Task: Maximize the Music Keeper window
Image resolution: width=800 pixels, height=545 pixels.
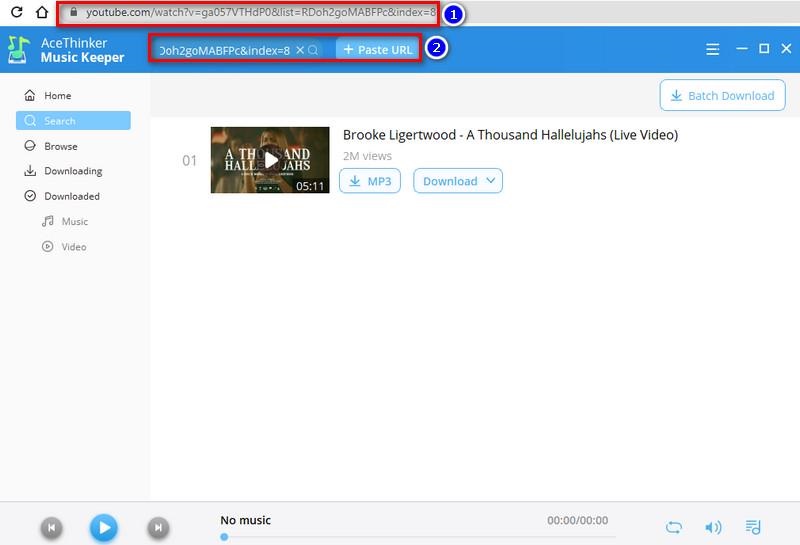Action: (764, 48)
